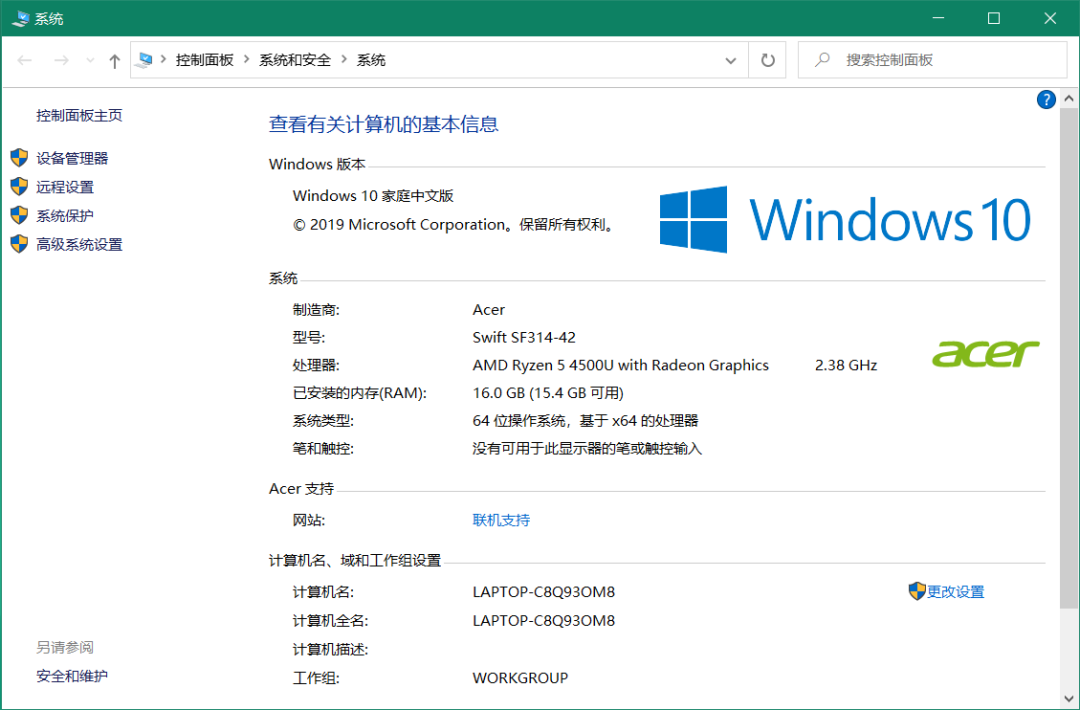Click RAM value '16.0 GB (15.4 GB 可用)'
The width and height of the screenshot is (1080, 710).
coord(548,393)
